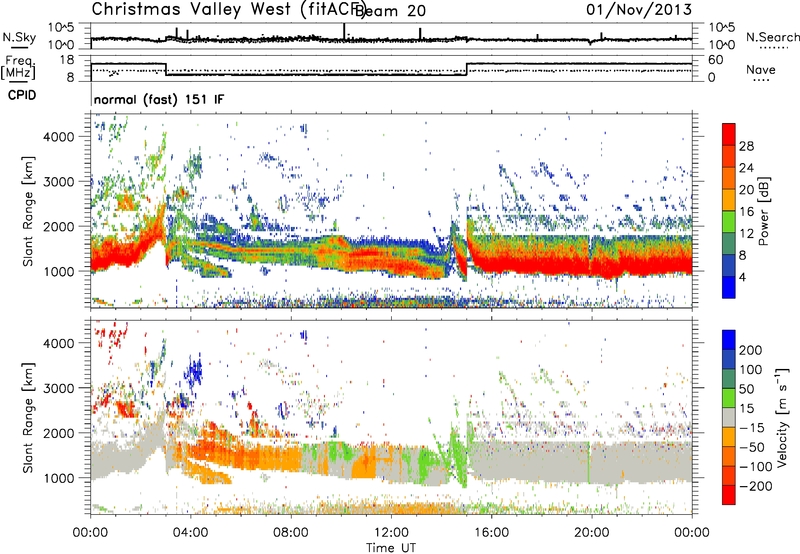This screenshot has width=800, height=554.
Task: Click the 20 label on power colorbar
Action: coord(746,190)
